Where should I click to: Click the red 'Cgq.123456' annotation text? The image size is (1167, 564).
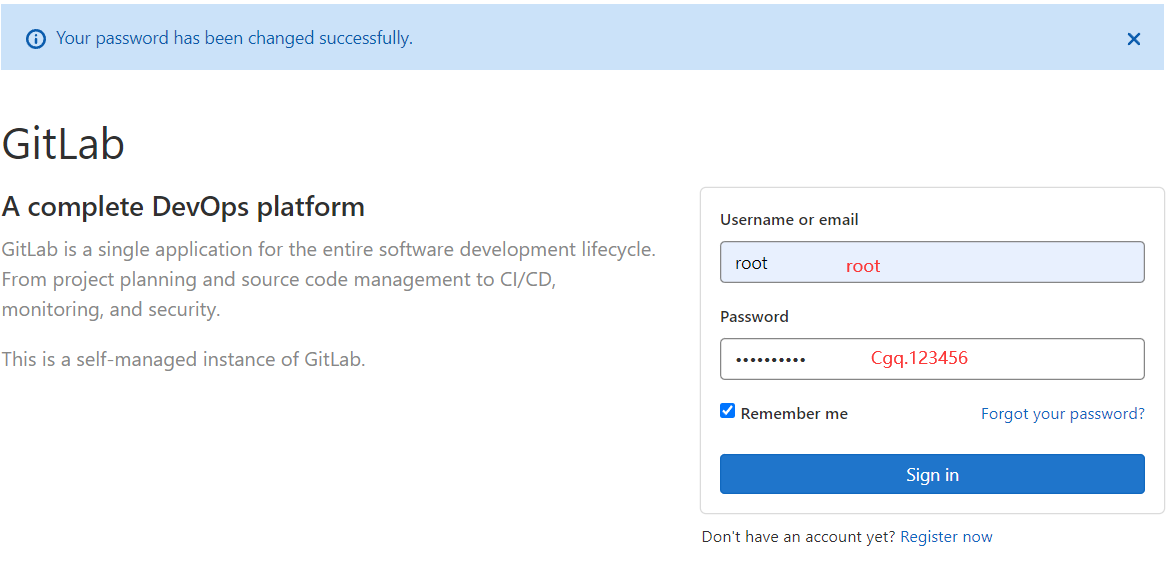919,358
